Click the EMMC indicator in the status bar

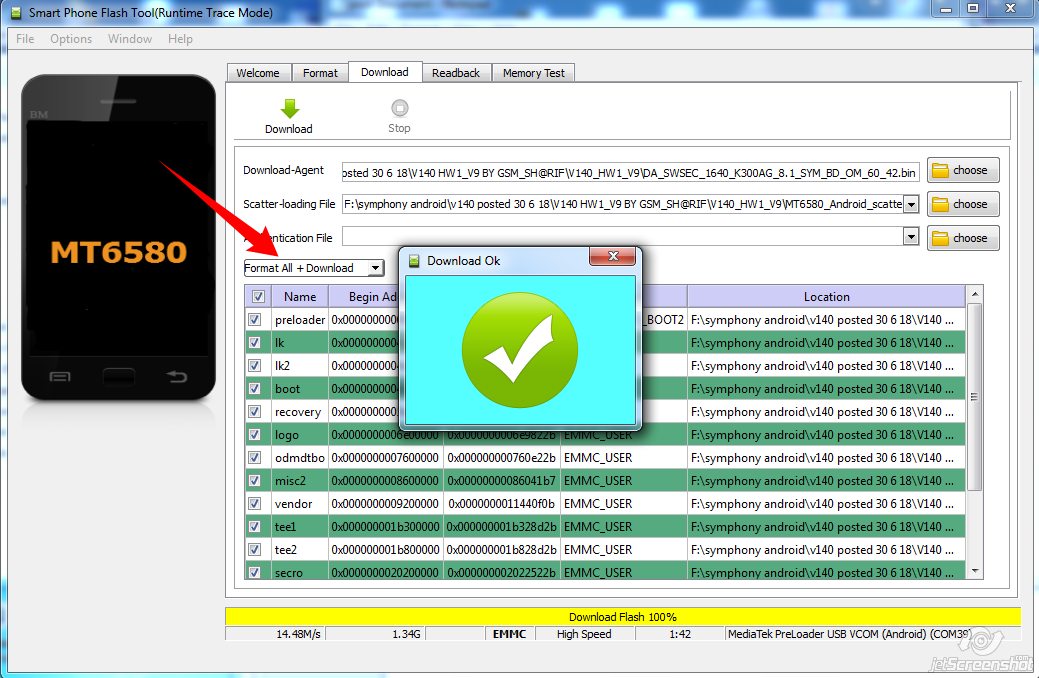pyautogui.click(x=509, y=633)
